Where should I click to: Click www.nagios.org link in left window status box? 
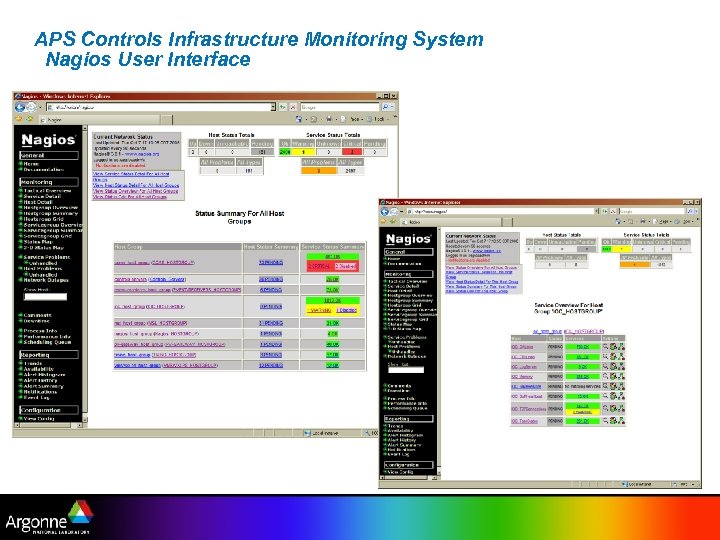142,154
